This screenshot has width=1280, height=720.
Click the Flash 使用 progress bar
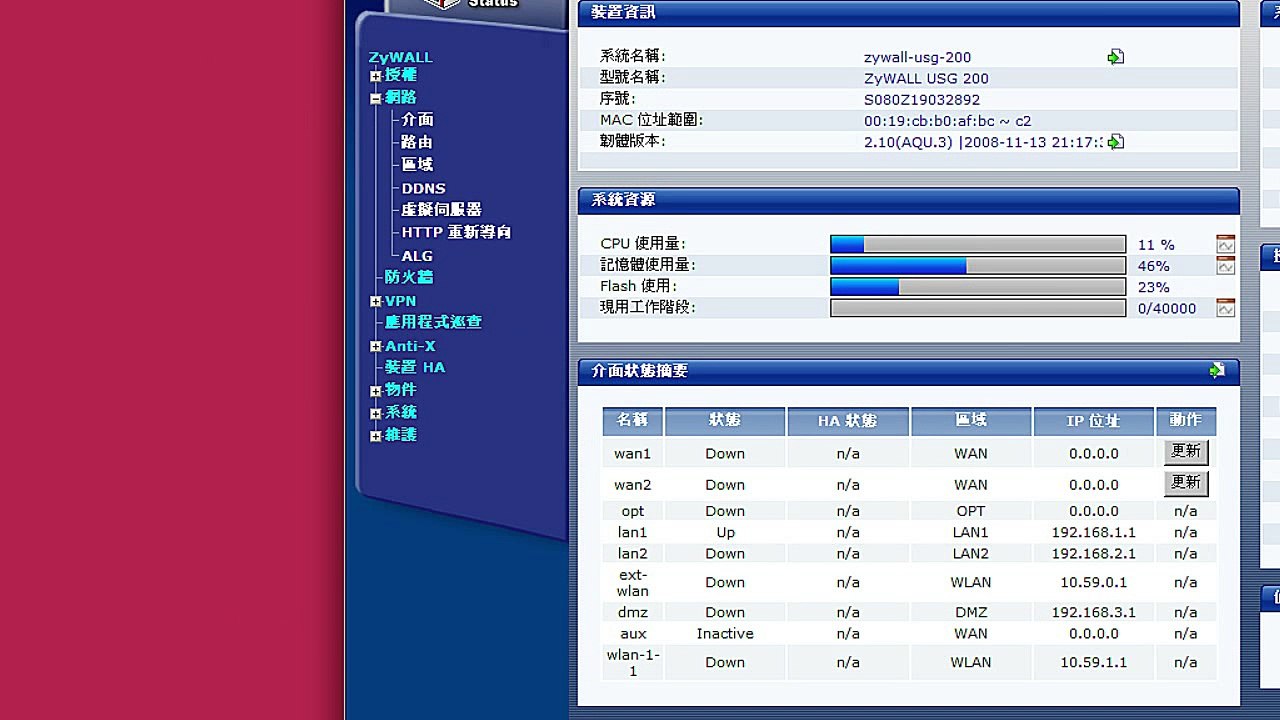(978, 287)
